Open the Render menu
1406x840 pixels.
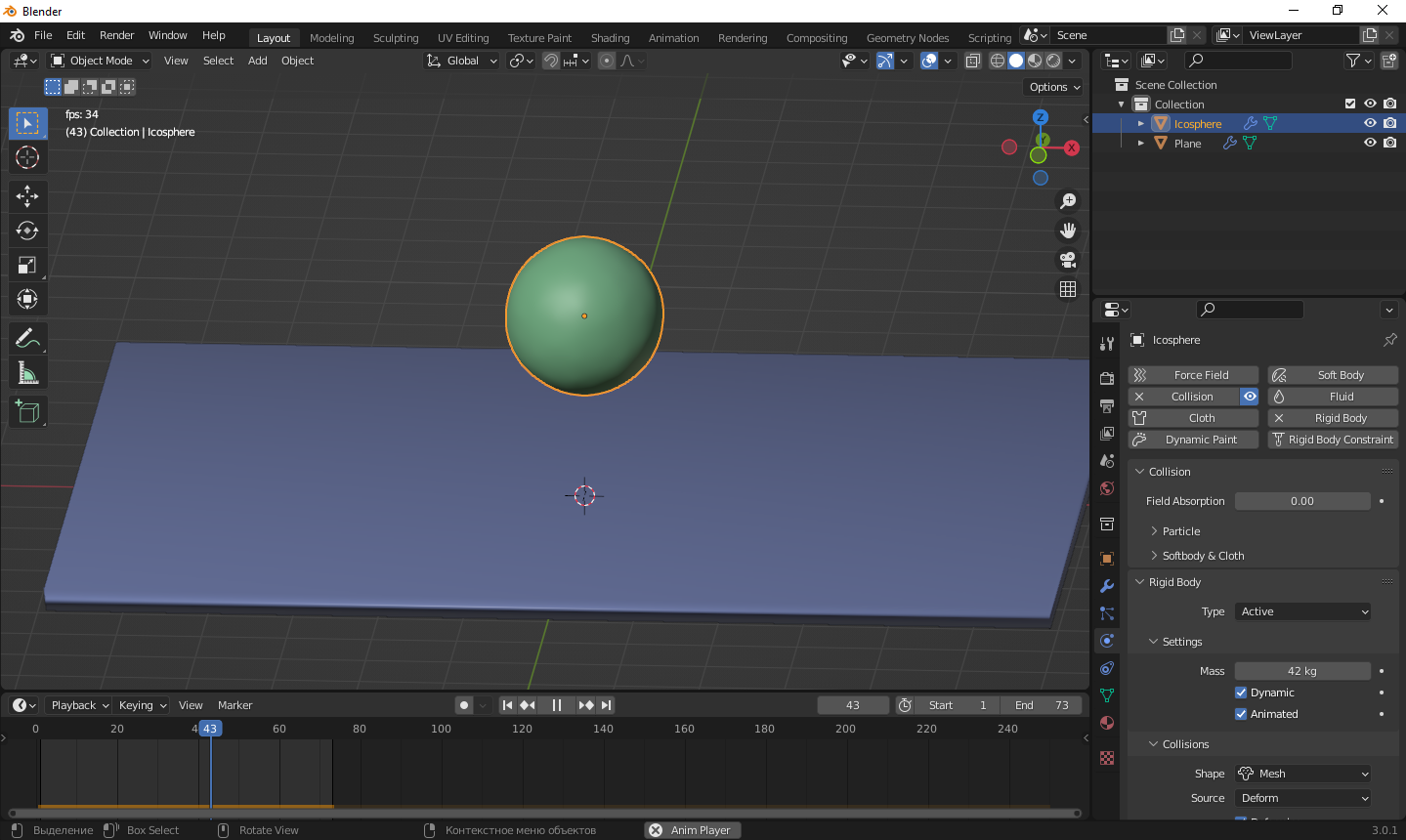(116, 35)
